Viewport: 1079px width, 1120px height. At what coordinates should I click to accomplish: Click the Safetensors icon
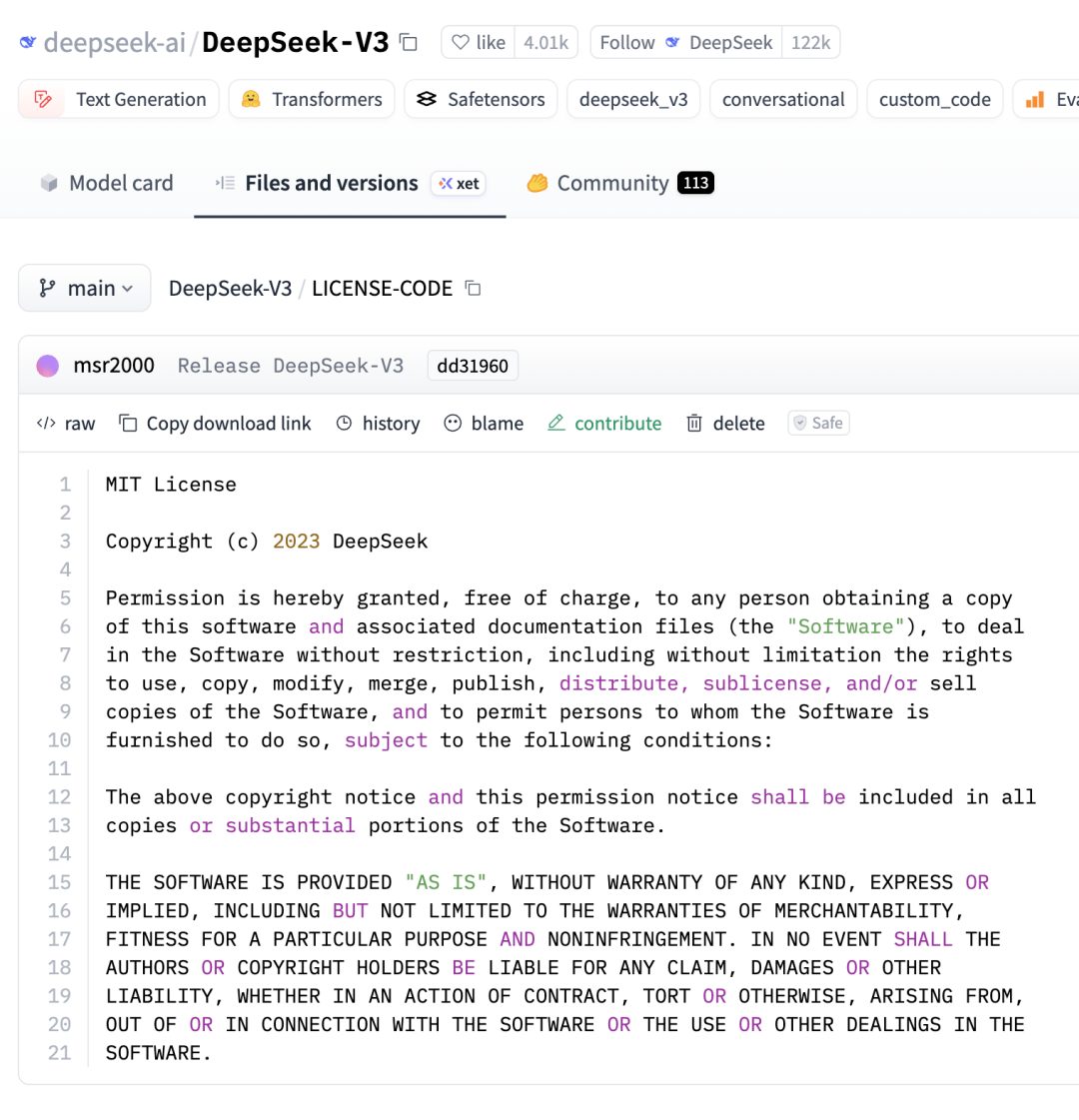pyautogui.click(x=427, y=99)
